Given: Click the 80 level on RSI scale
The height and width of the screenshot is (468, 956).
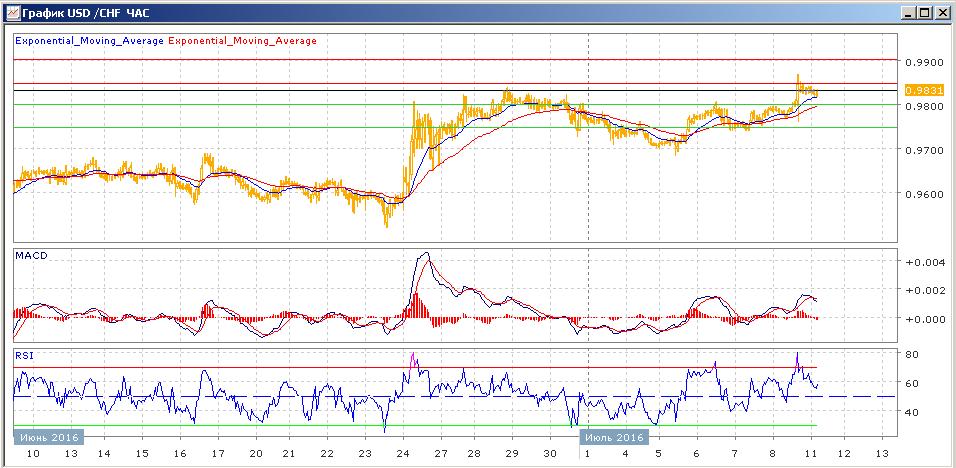Looking at the screenshot, I should [x=913, y=355].
